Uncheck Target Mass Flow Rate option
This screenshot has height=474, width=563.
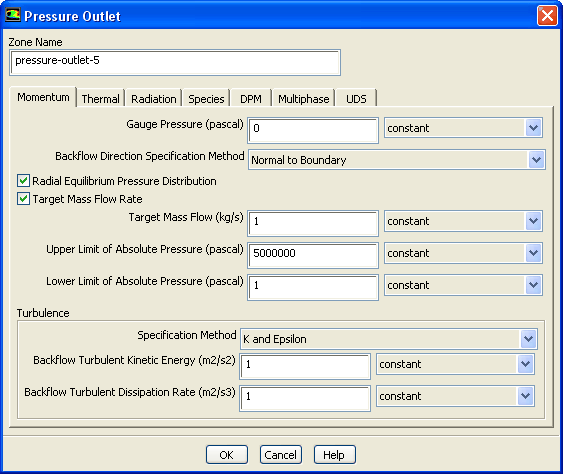23,199
